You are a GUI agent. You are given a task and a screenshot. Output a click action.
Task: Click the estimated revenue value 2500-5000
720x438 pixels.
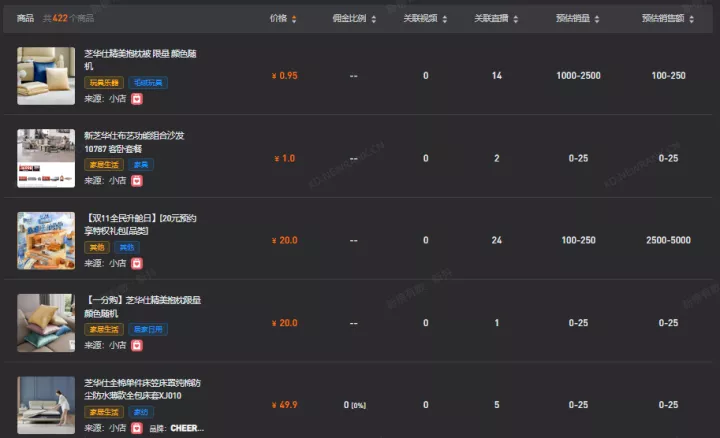point(668,240)
